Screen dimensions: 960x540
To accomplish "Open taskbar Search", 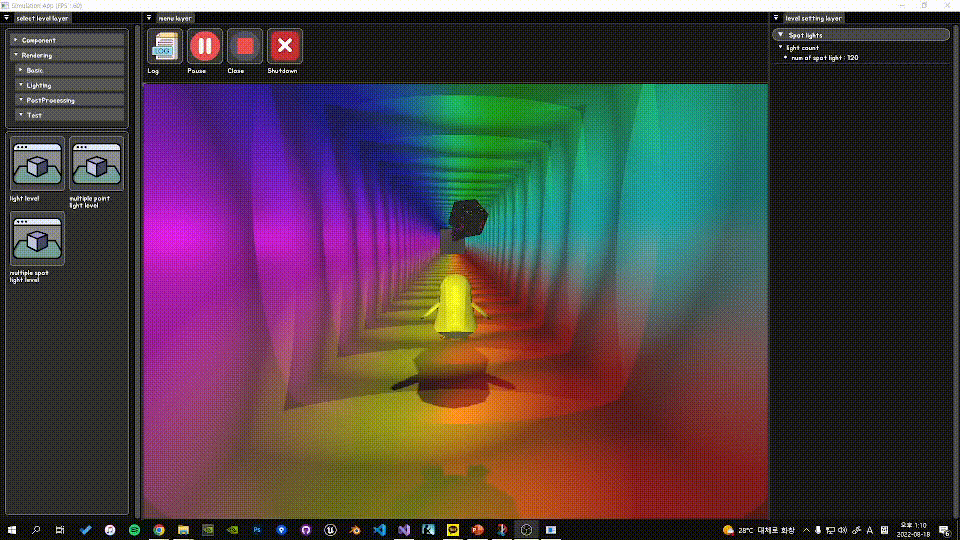I will pyautogui.click(x=36, y=530).
